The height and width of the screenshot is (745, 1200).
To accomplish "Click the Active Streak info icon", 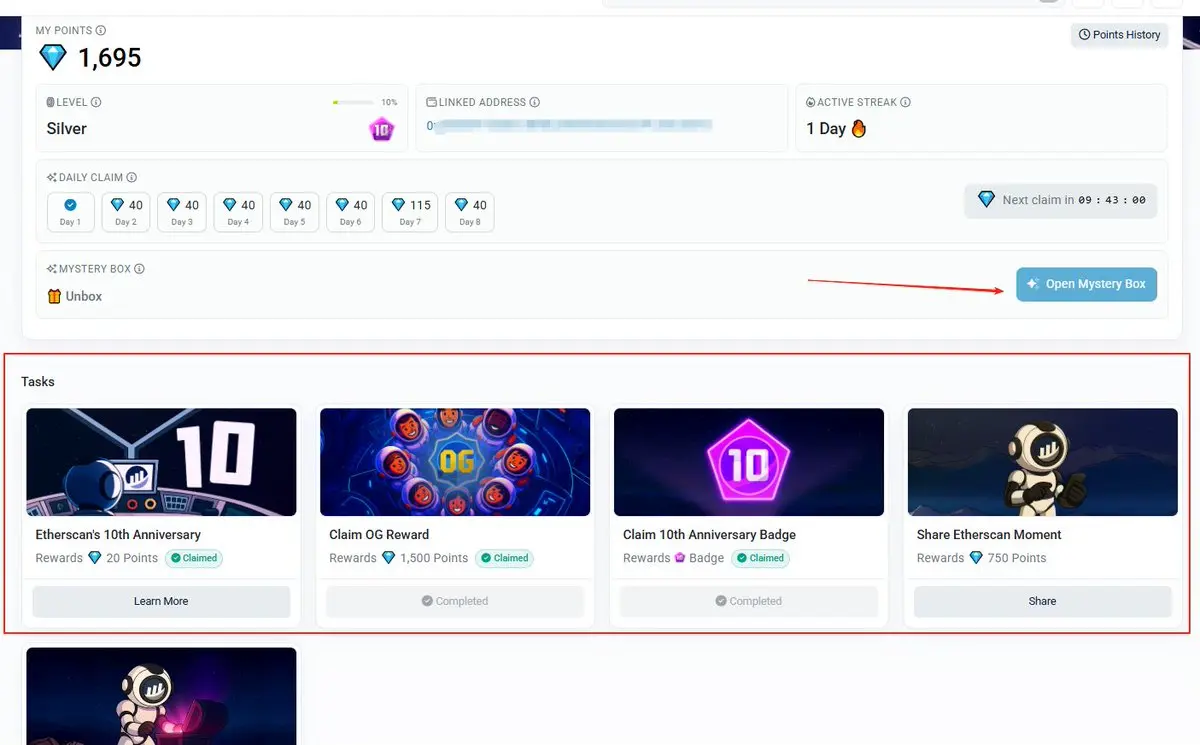I will [x=905, y=102].
